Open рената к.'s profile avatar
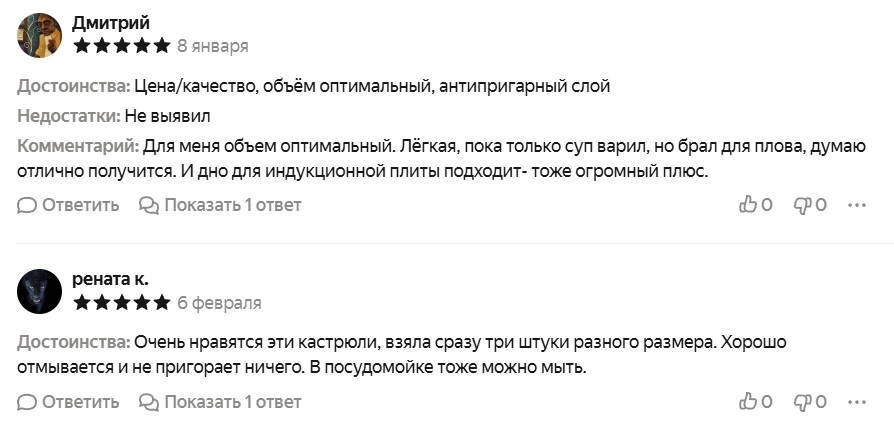Screen dimensions: 894x434 pos(40,292)
